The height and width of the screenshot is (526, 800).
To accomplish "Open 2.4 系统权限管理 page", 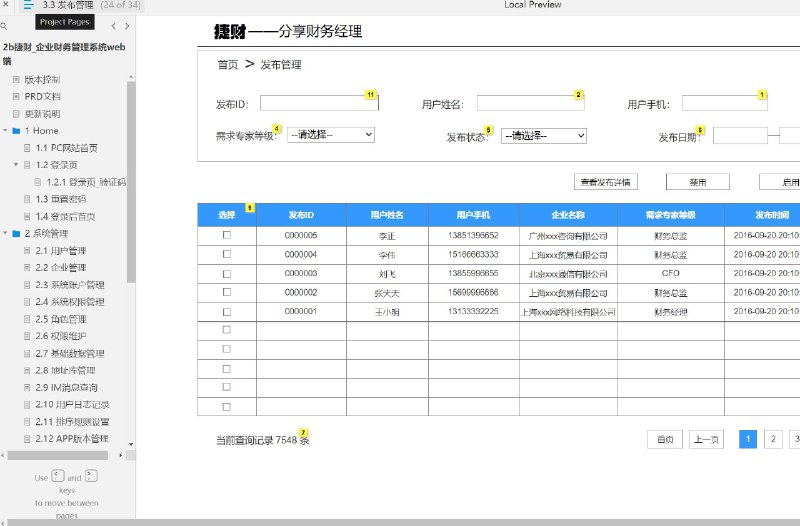I will click(x=70, y=302).
